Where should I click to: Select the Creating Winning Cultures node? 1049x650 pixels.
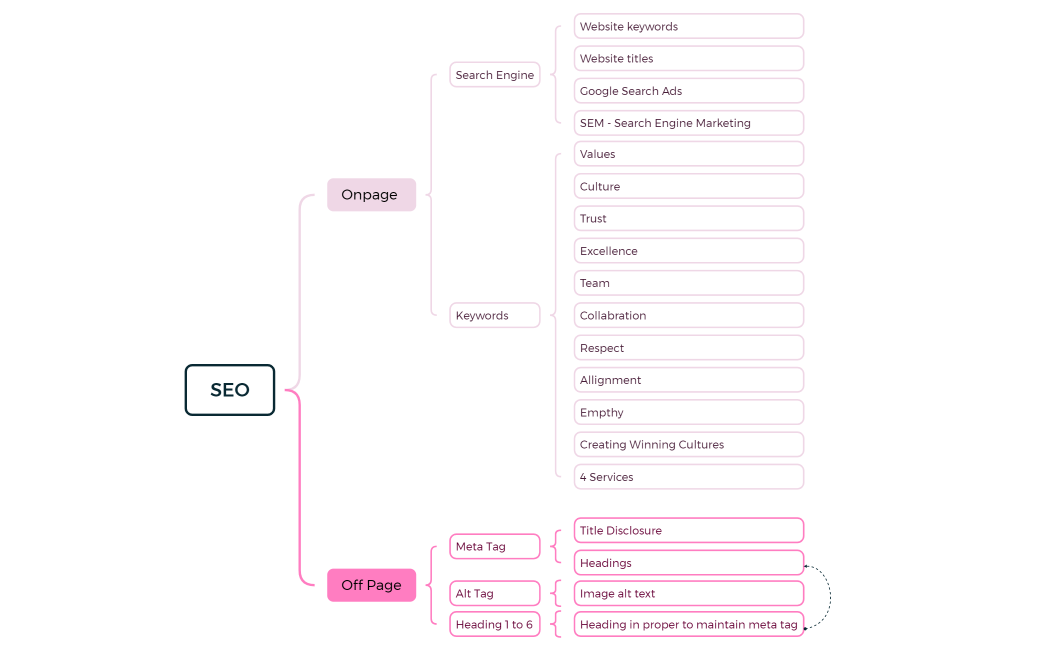click(x=688, y=445)
